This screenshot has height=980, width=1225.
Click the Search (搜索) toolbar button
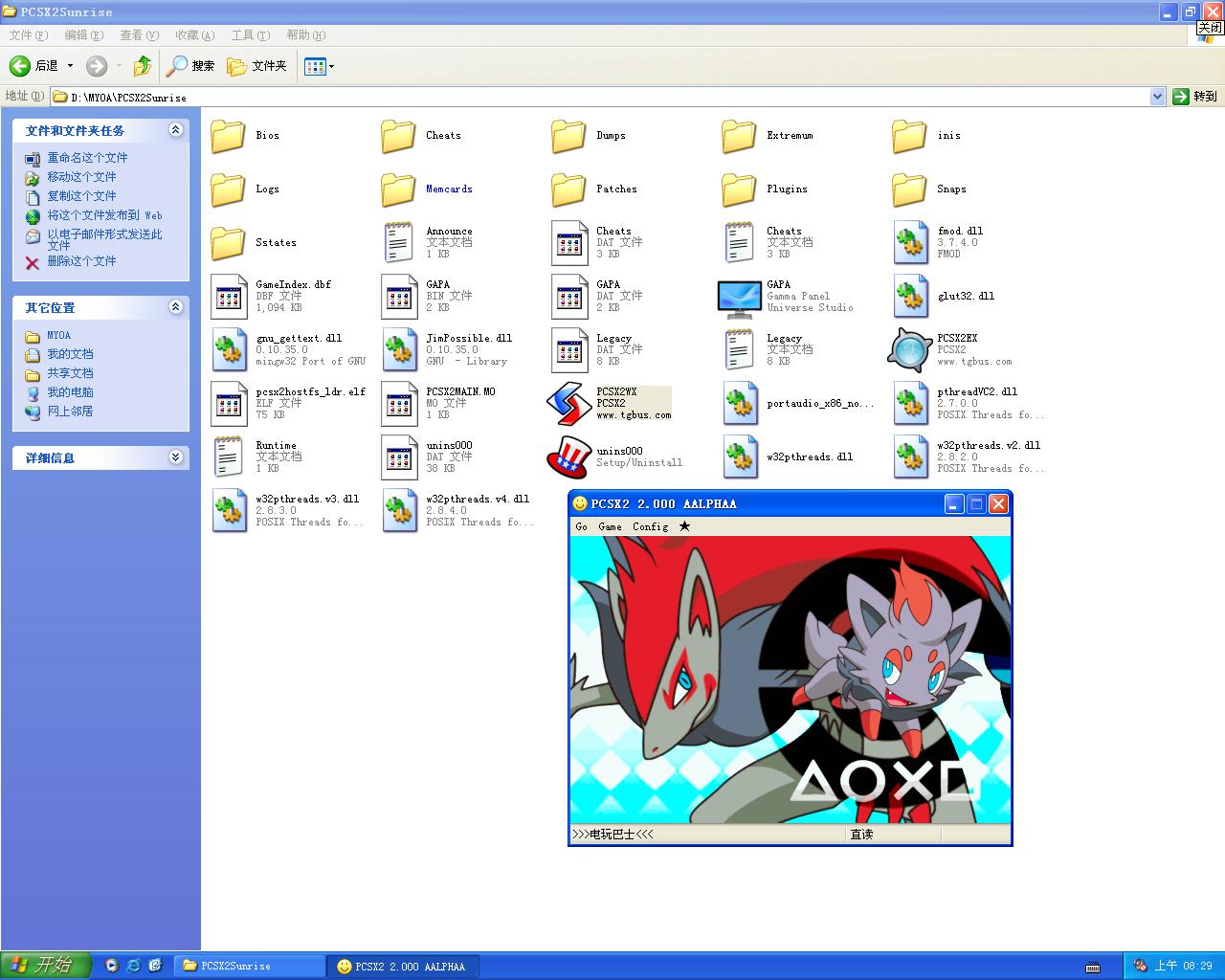point(190,66)
